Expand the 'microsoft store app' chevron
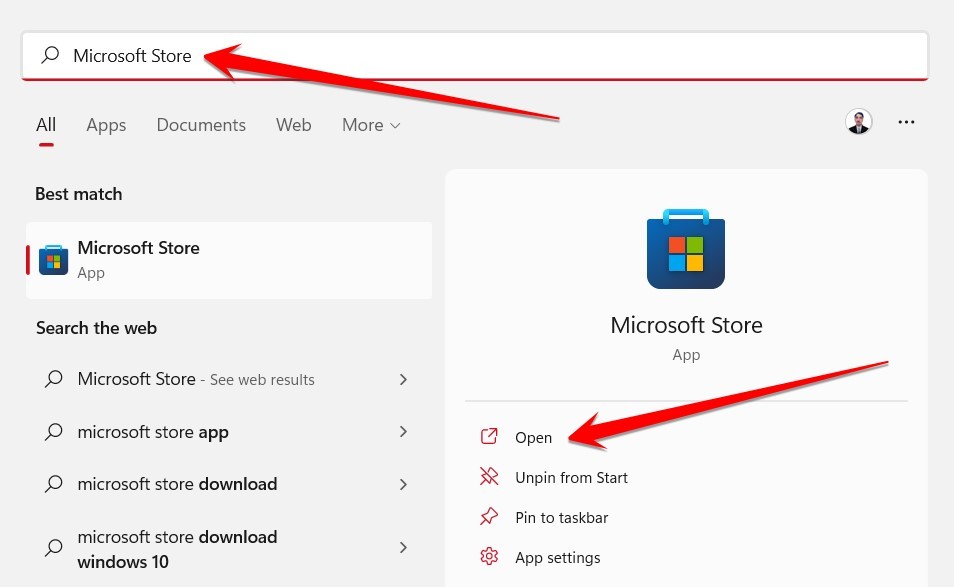Screen dimensions: 954x587 pyautogui.click(x=403, y=432)
